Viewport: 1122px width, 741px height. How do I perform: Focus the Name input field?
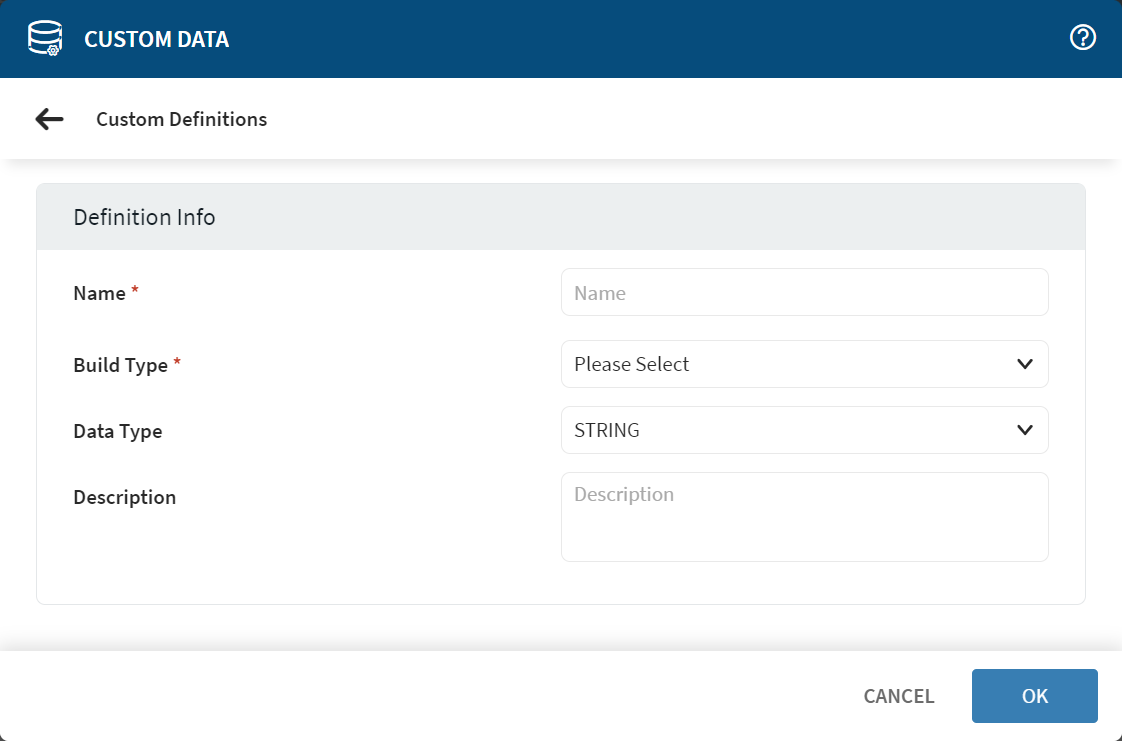(x=804, y=292)
